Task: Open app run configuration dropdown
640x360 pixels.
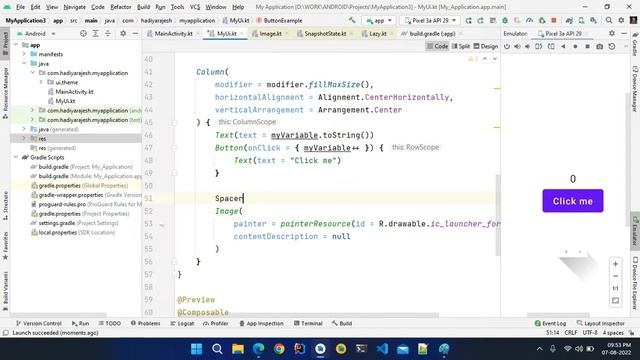Action: tap(379, 20)
